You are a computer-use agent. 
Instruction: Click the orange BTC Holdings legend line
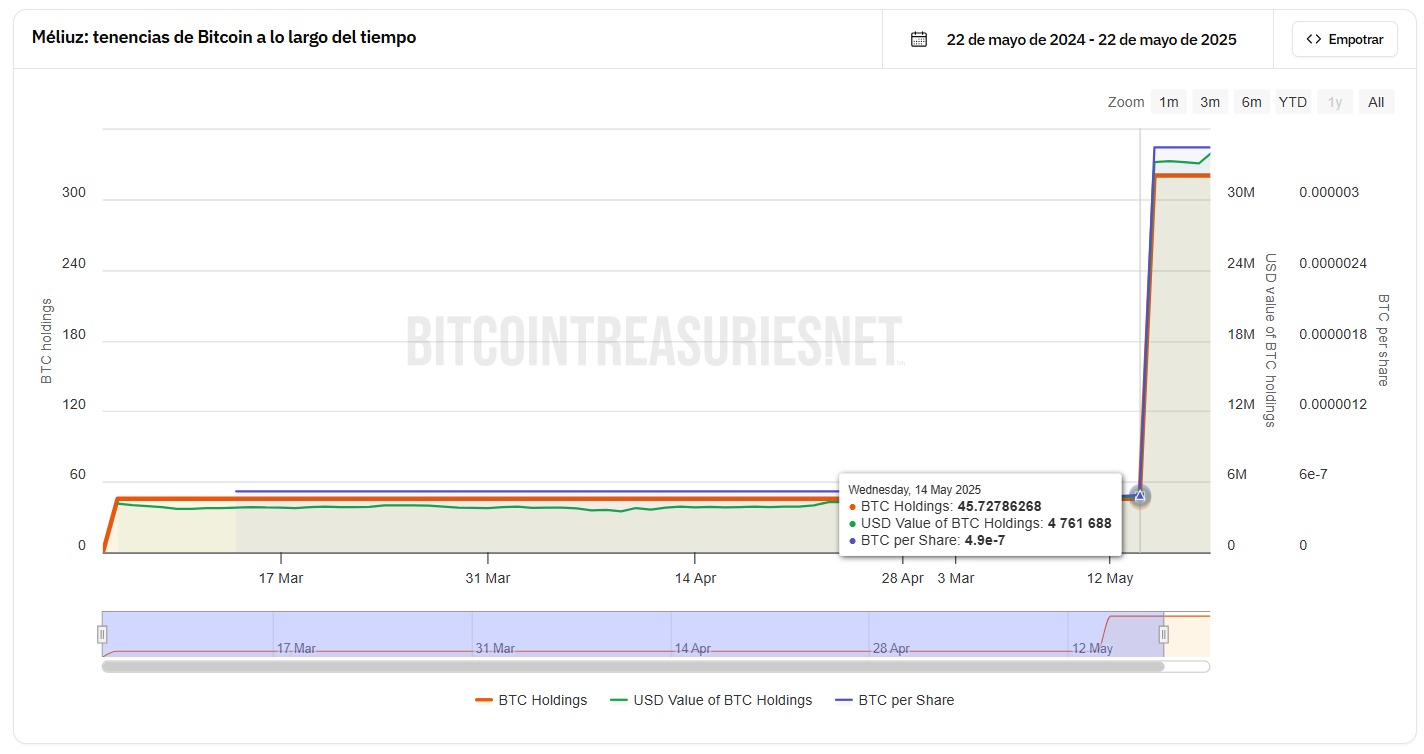coord(484,700)
